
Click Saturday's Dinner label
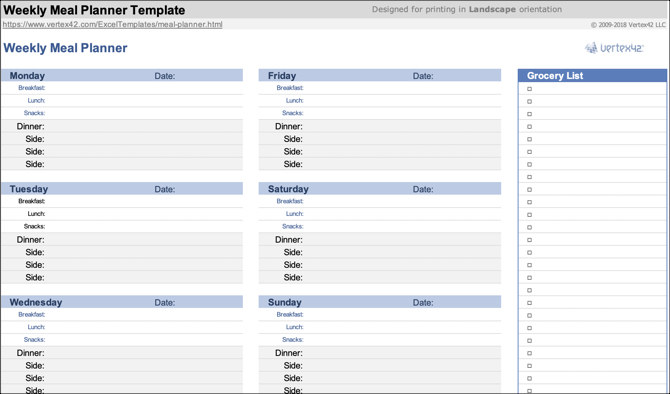click(x=289, y=239)
